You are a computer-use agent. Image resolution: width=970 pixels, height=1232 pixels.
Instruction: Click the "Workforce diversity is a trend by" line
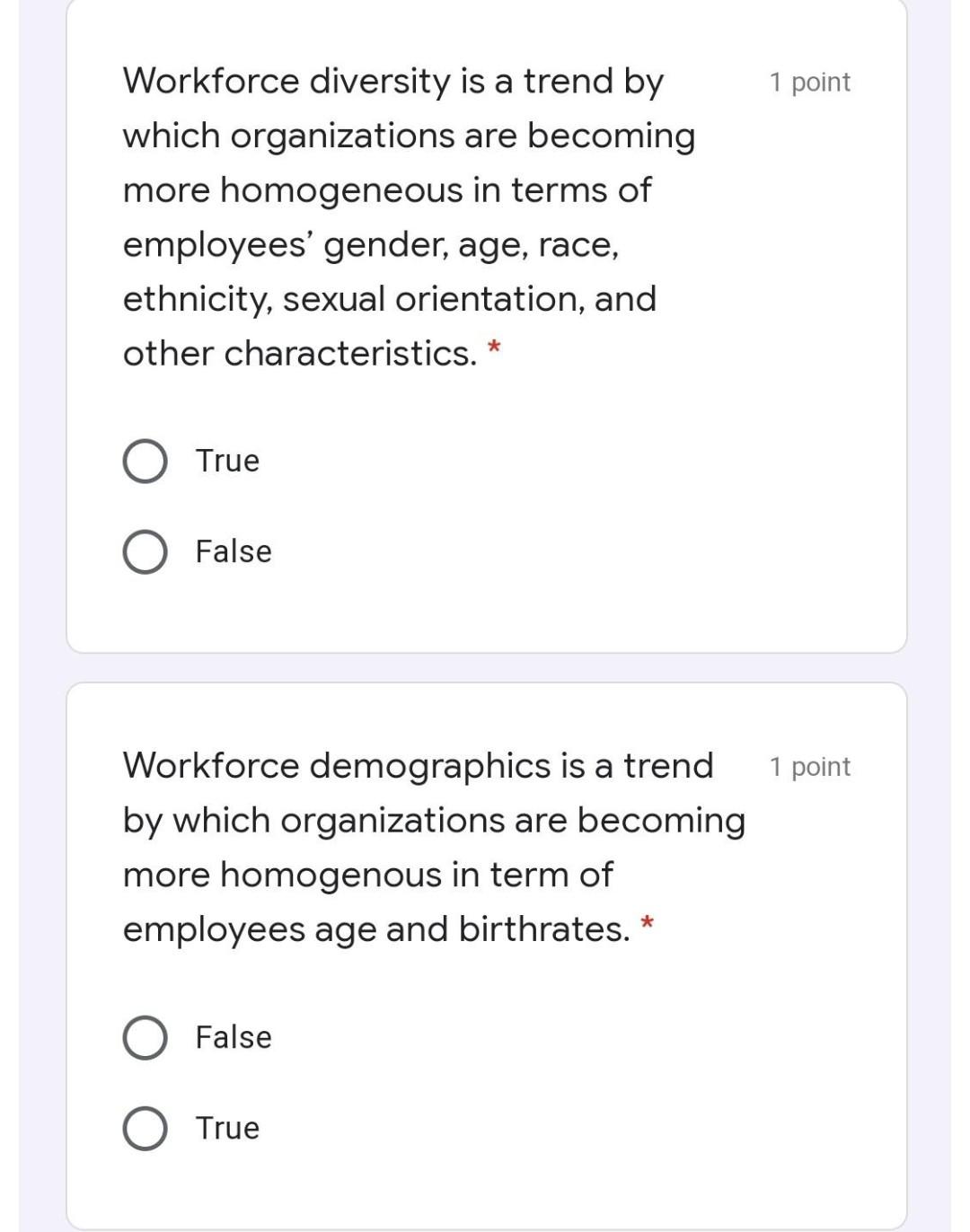[393, 82]
